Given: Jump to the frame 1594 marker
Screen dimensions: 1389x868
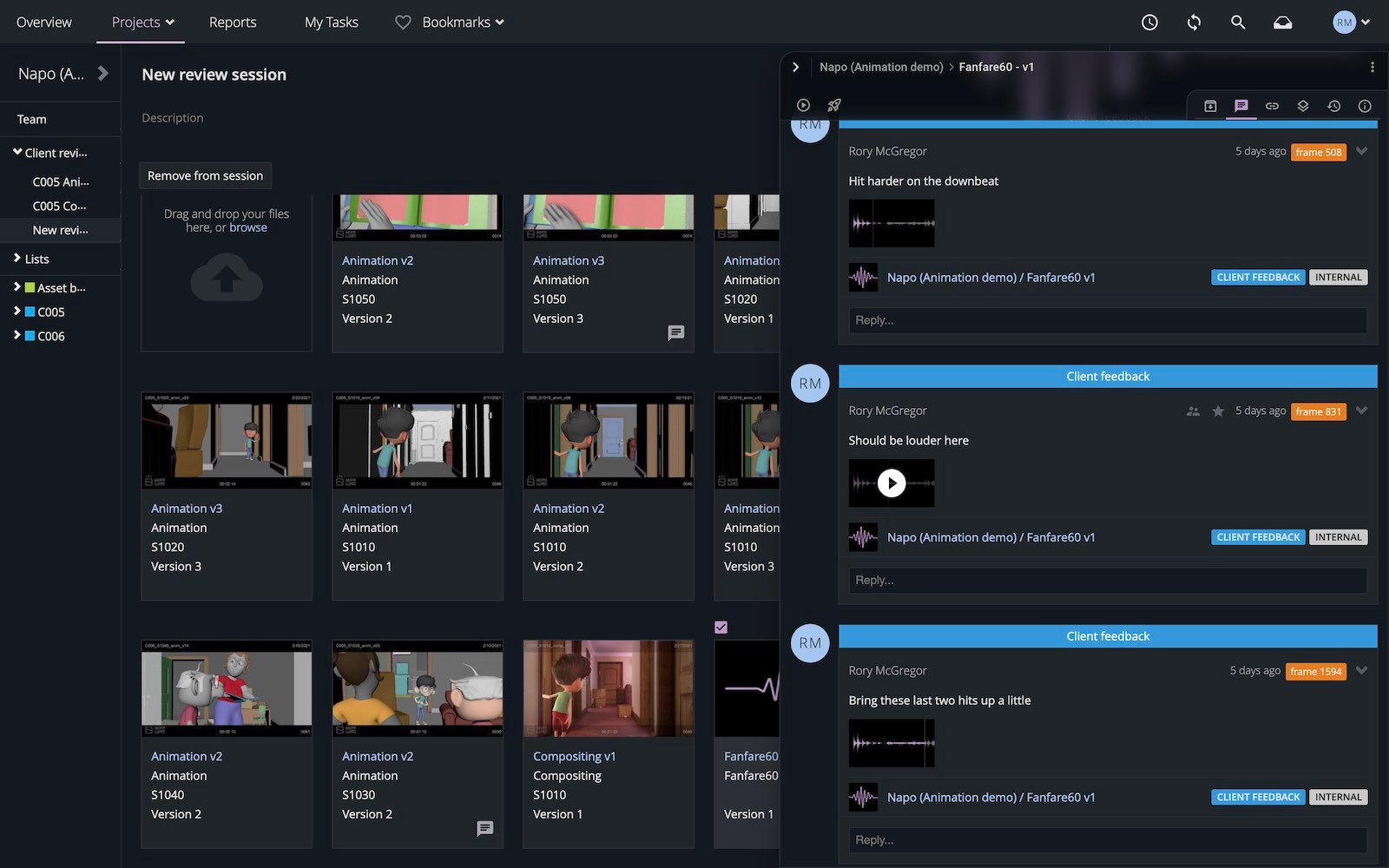Looking at the screenshot, I should coord(1315,671).
